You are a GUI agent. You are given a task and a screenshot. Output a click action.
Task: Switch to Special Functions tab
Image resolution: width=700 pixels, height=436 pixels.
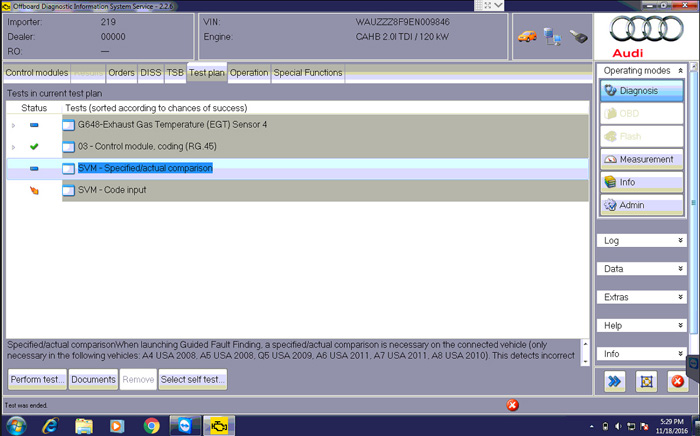tap(308, 73)
